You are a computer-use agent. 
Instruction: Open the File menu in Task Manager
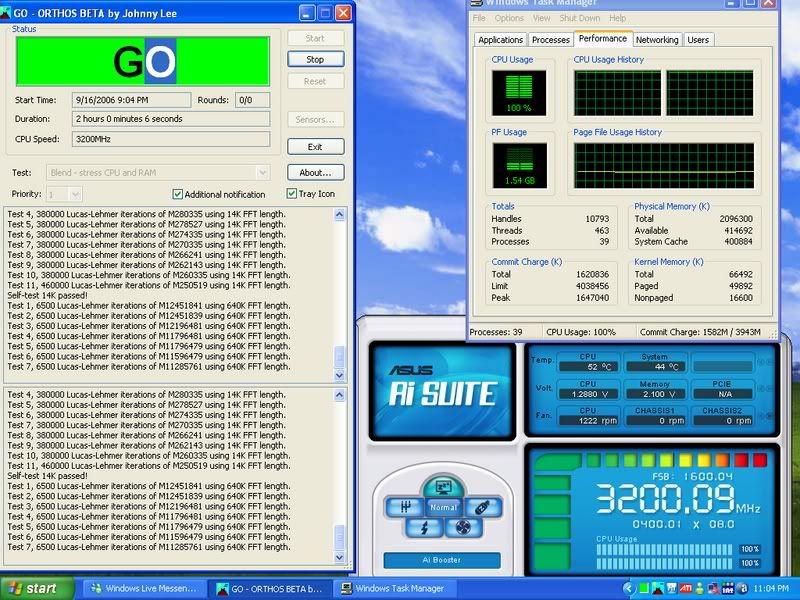coord(479,18)
